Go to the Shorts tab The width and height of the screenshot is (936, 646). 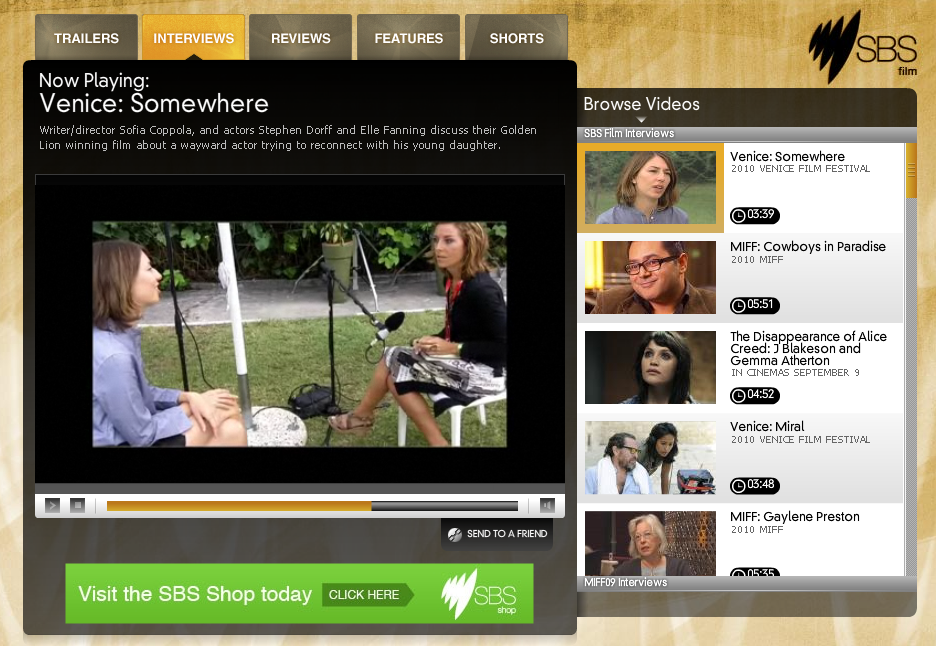click(516, 38)
